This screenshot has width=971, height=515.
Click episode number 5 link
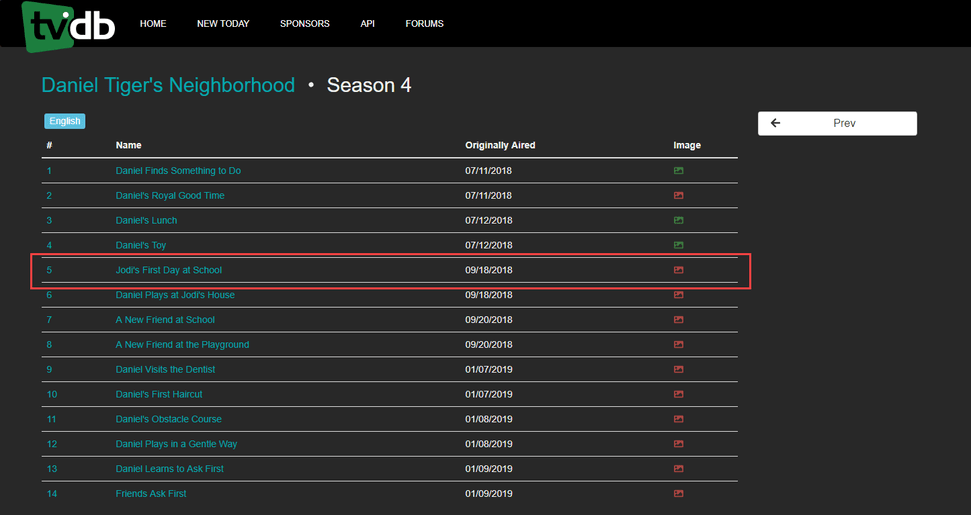click(x=49, y=270)
